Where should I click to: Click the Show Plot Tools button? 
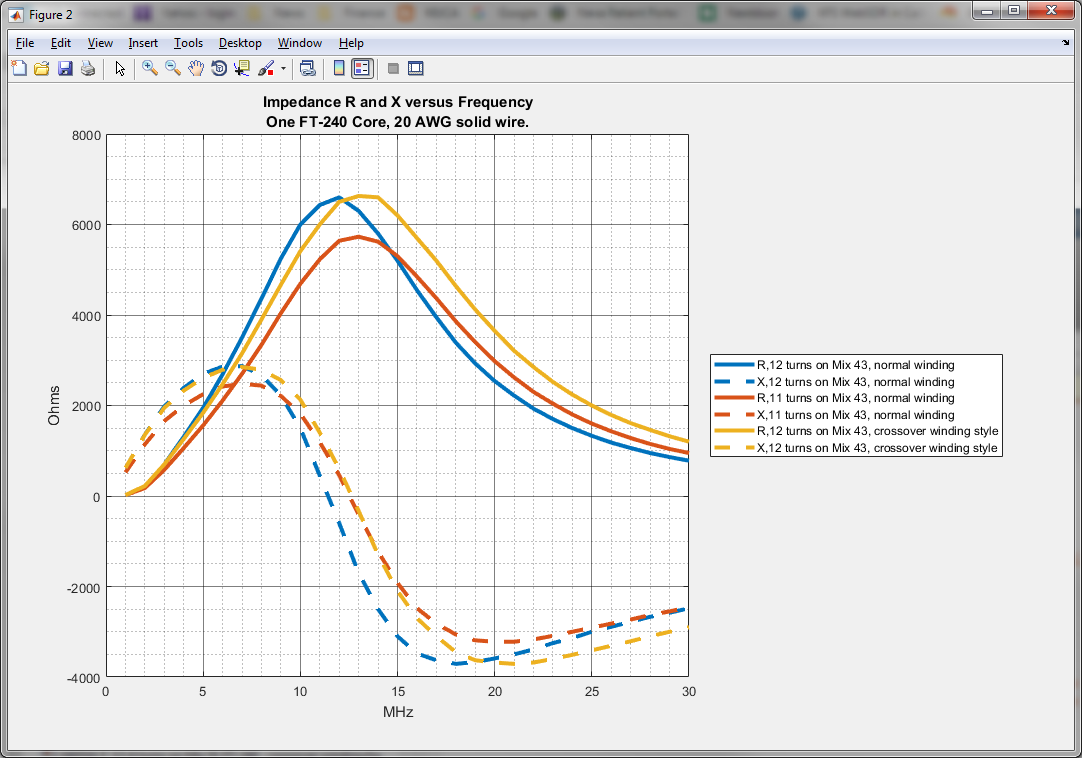[416, 68]
